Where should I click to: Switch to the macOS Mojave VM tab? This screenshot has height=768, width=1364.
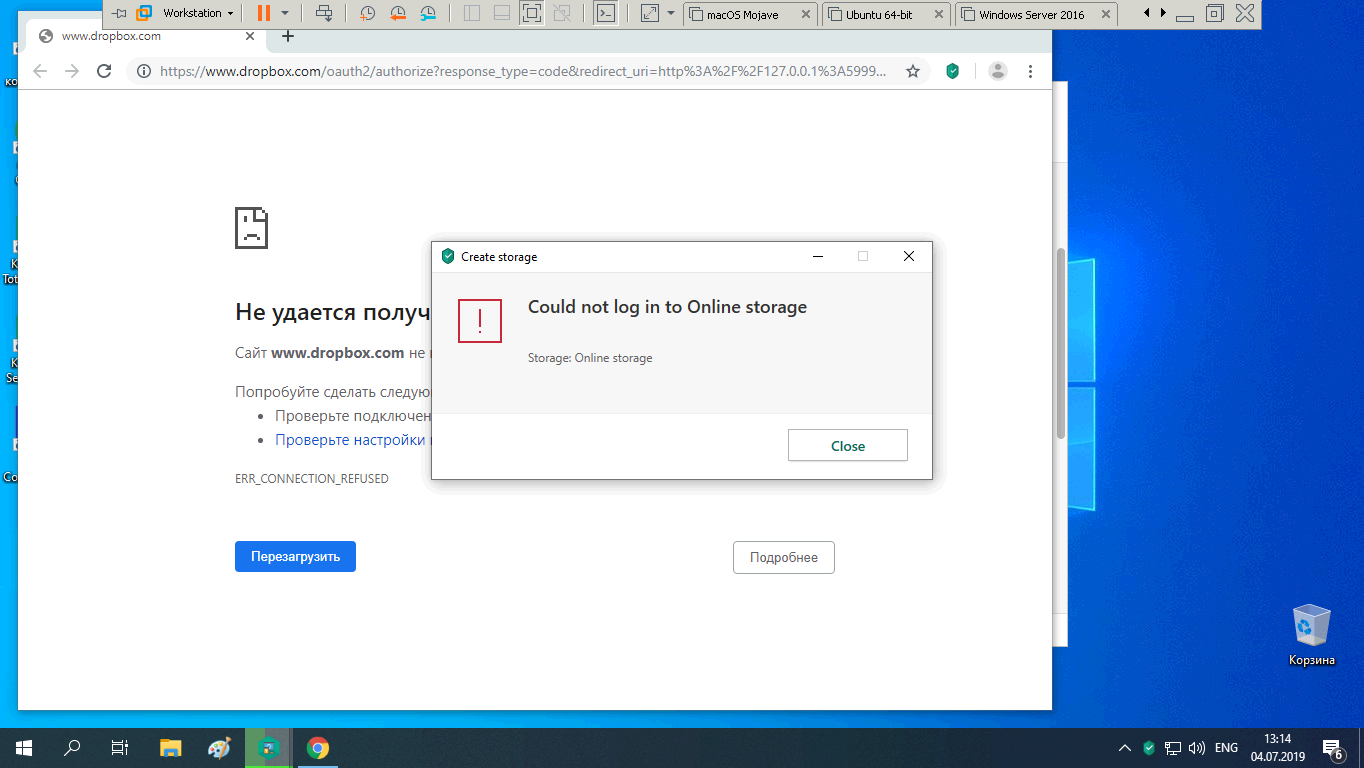(750, 15)
